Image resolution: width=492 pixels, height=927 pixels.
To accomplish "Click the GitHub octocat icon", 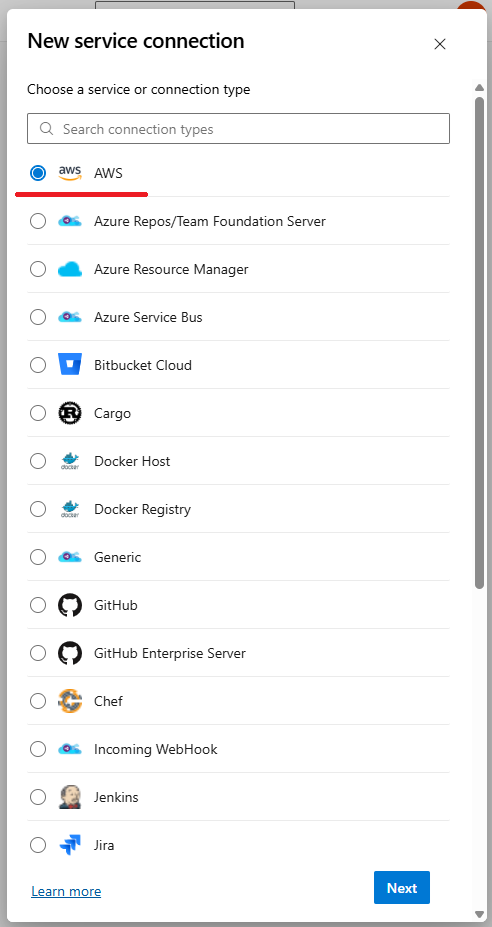I will pos(70,605).
